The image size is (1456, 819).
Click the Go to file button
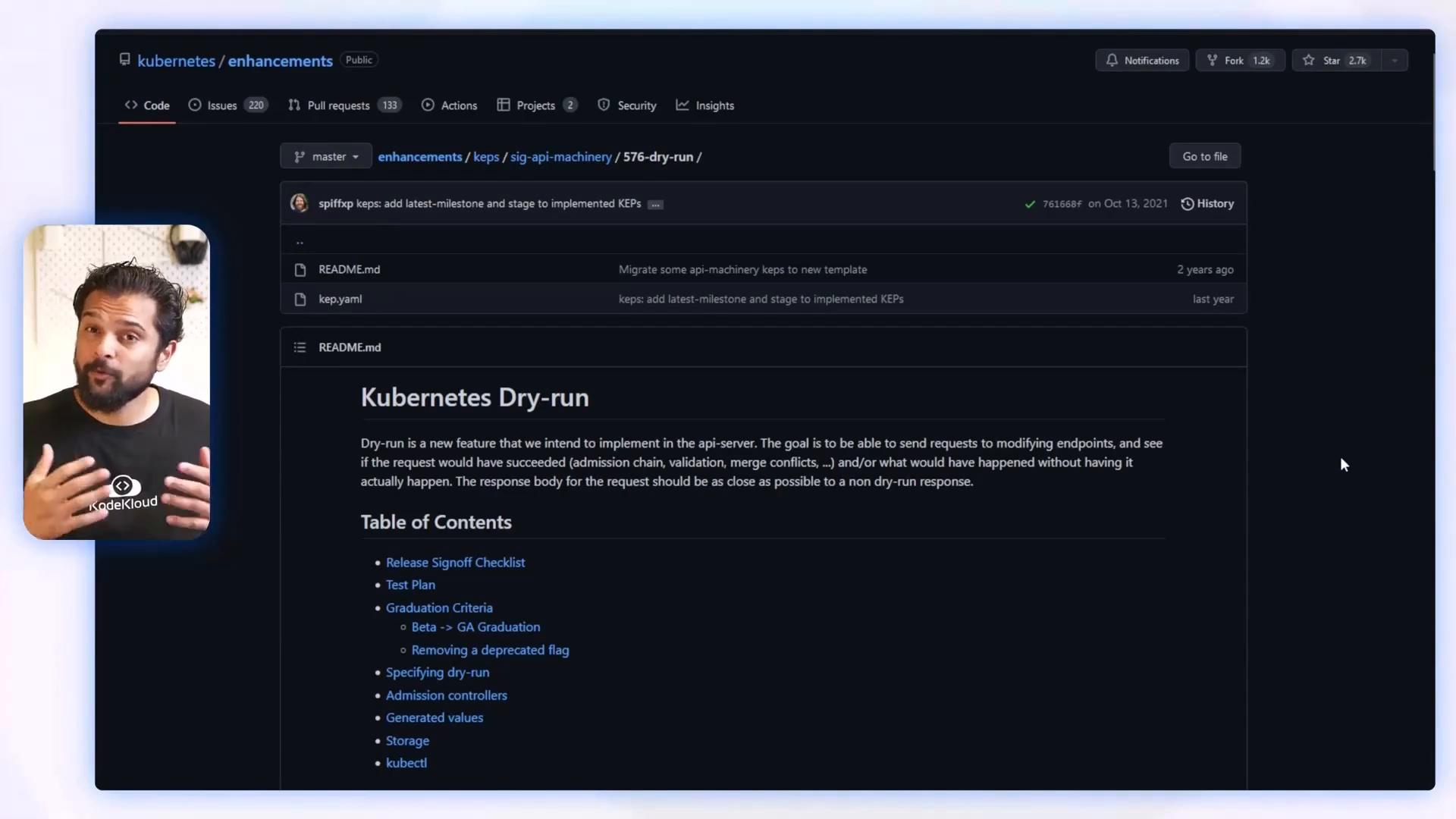[x=1205, y=156]
